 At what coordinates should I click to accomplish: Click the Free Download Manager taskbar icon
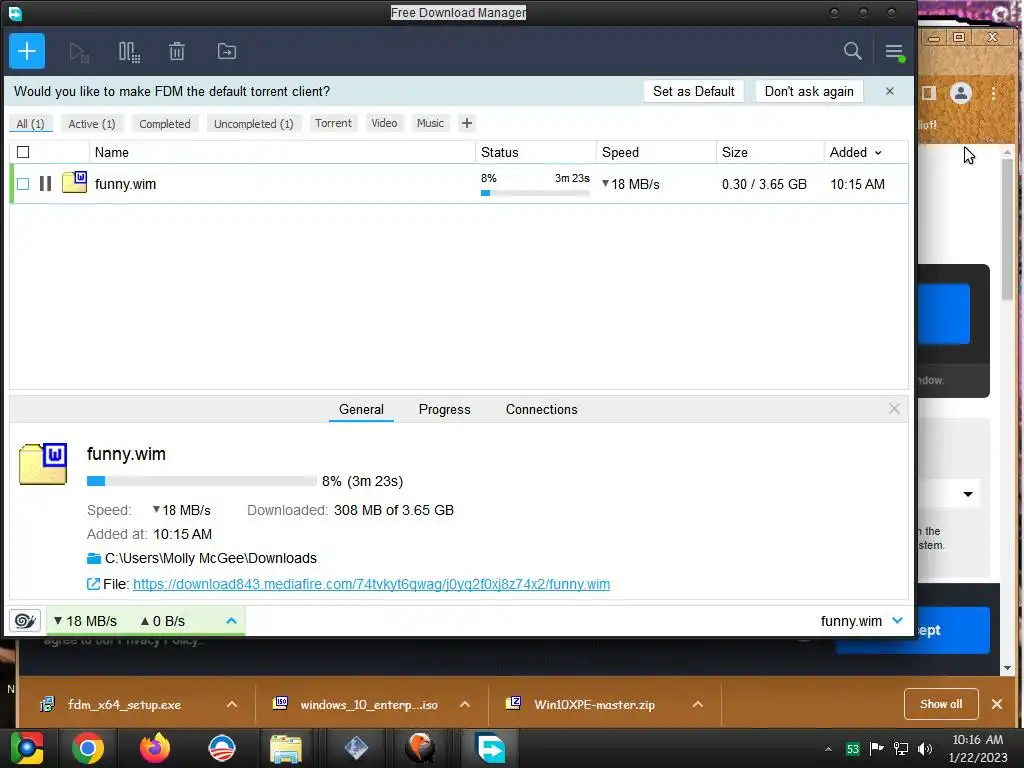tap(491, 748)
